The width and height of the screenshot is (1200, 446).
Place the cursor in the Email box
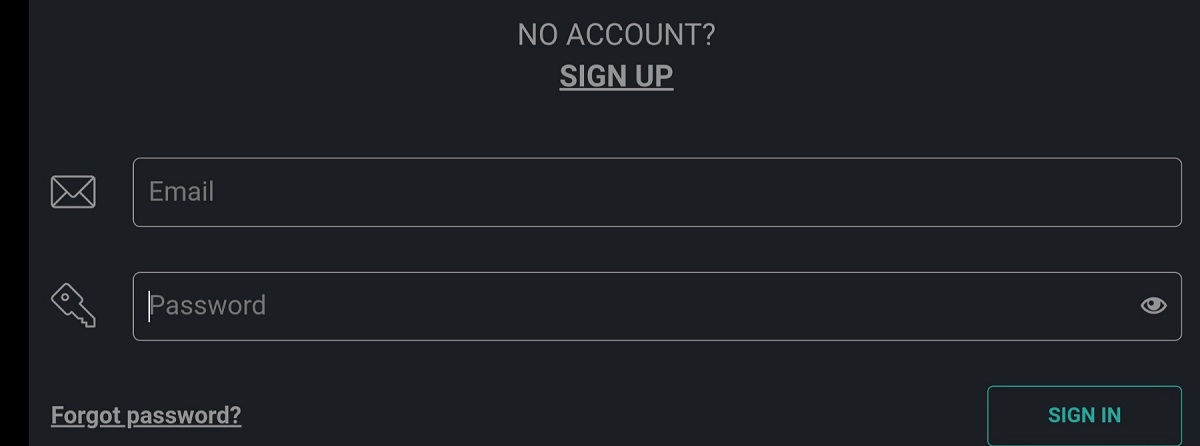coord(657,192)
